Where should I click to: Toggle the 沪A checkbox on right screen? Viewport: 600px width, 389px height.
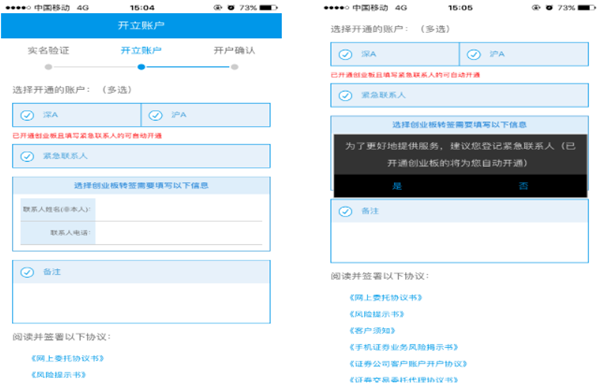(473, 54)
